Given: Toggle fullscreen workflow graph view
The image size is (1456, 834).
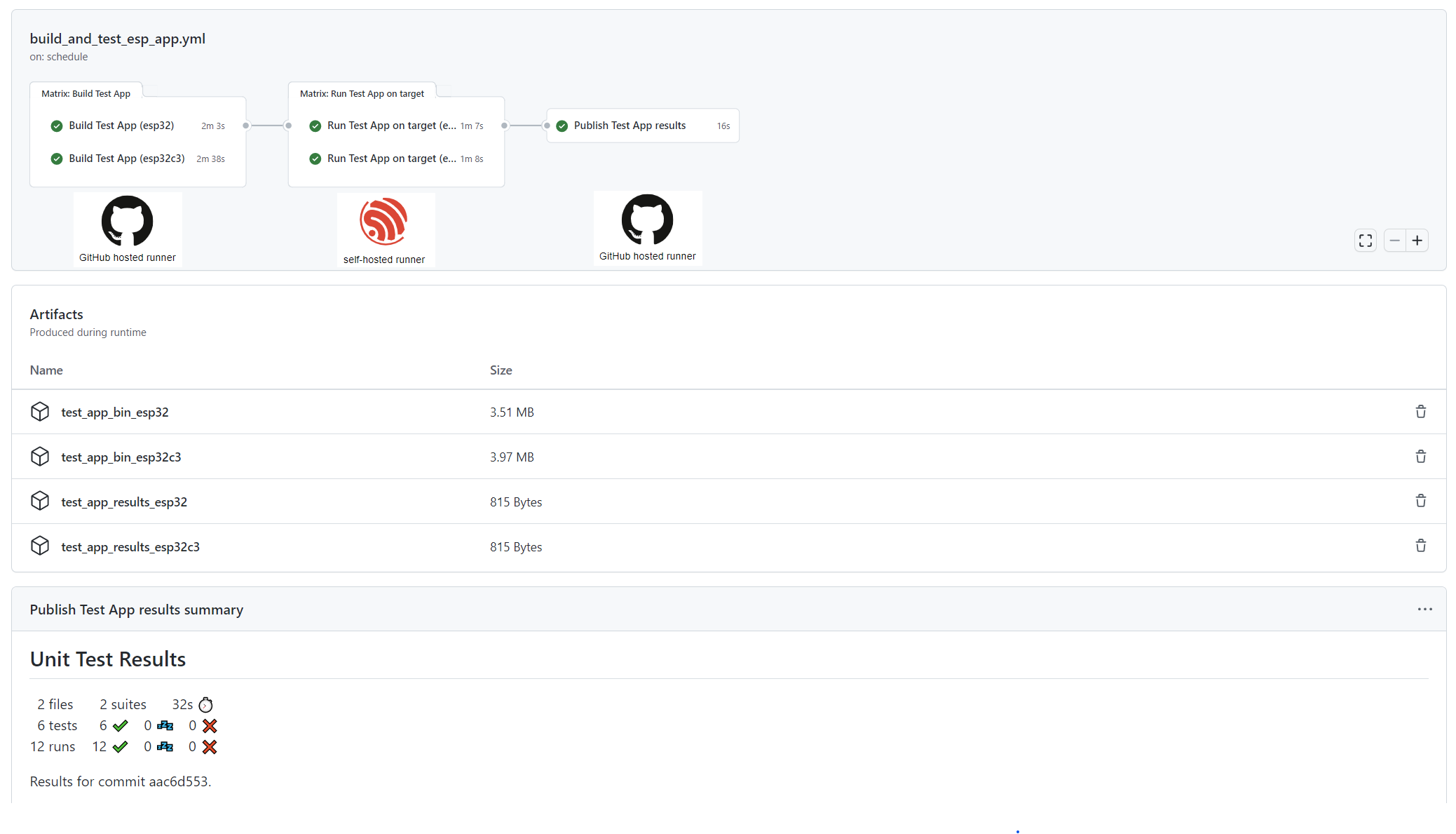Looking at the screenshot, I should click(1365, 241).
